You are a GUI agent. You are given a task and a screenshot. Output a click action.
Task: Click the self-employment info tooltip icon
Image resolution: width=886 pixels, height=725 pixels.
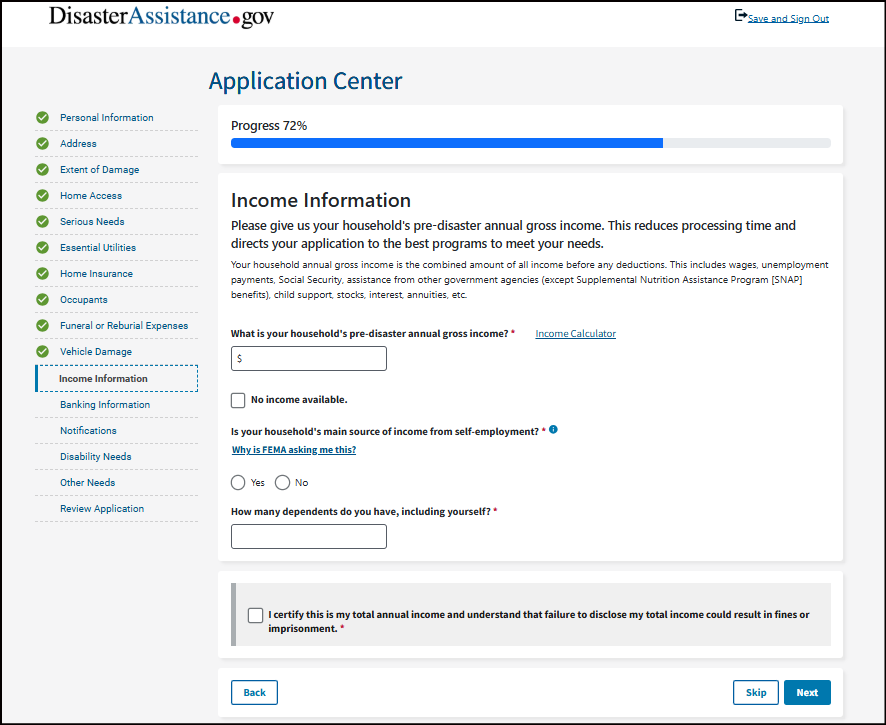click(553, 430)
